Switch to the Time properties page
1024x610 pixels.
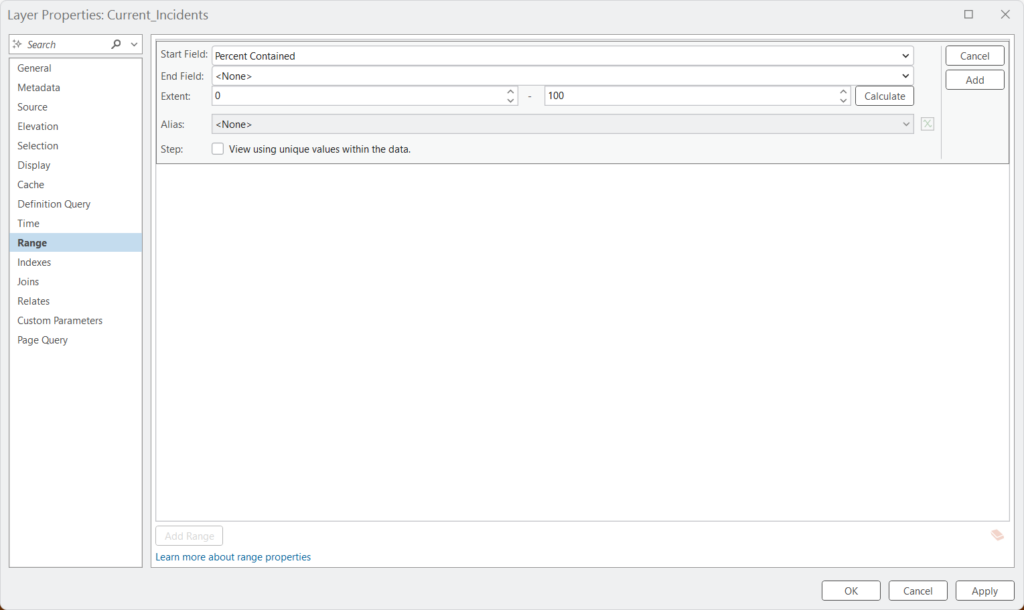click(x=29, y=223)
